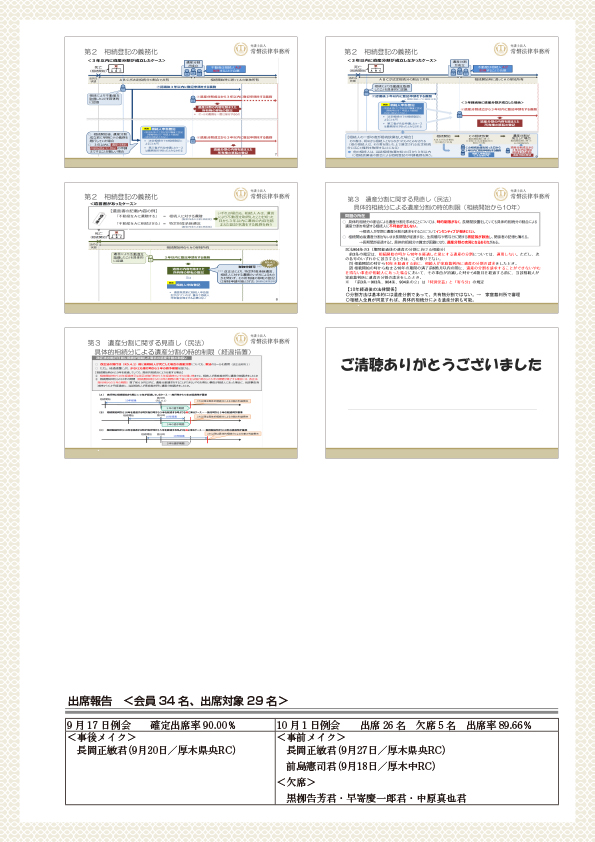
Task: Select the 9月17日例会 table header cell
Action: 170,725
